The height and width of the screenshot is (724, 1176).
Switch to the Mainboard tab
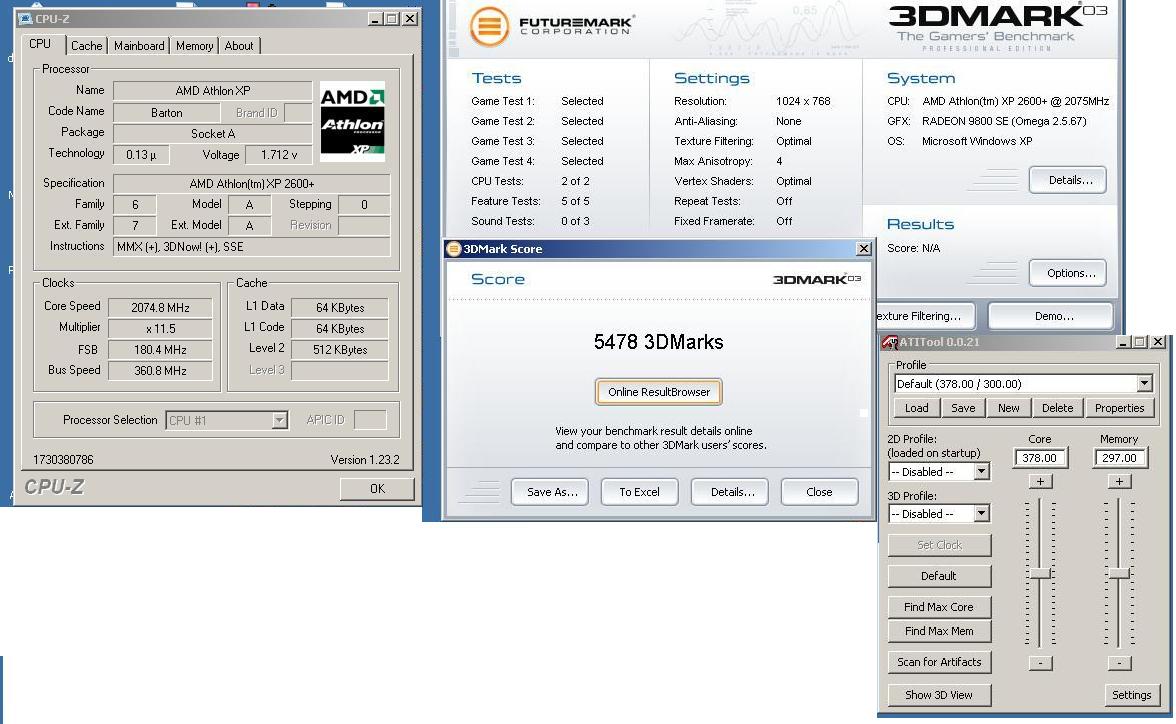(139, 46)
